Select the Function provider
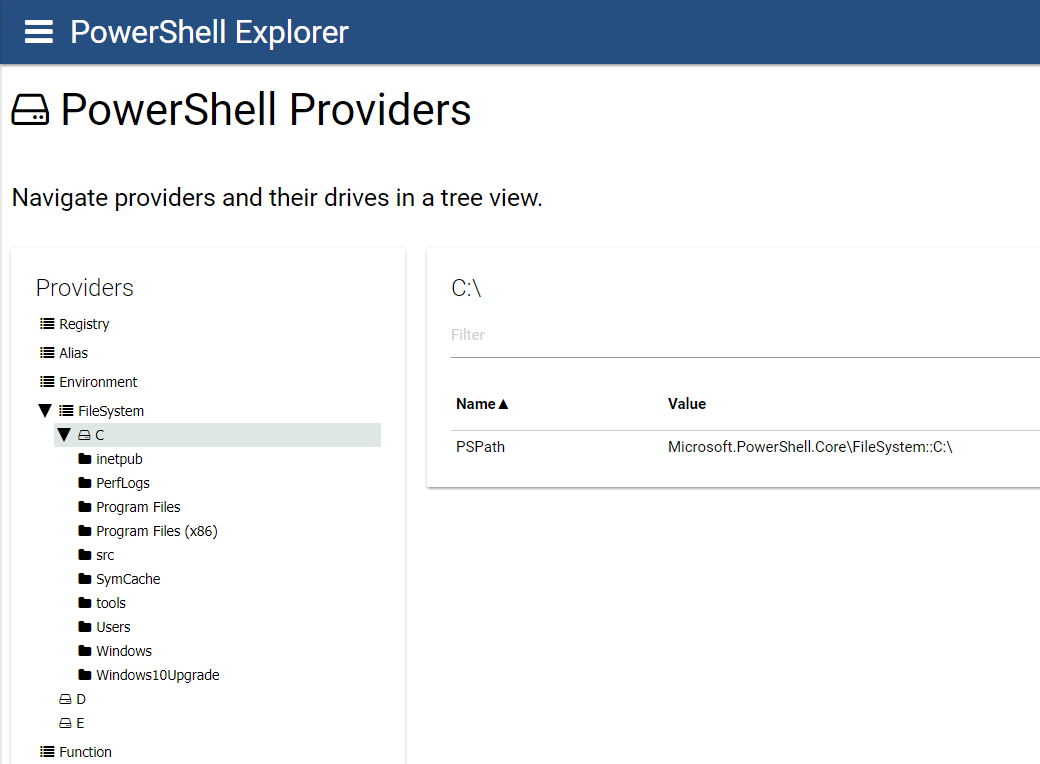The image size is (1040, 764). (x=86, y=752)
